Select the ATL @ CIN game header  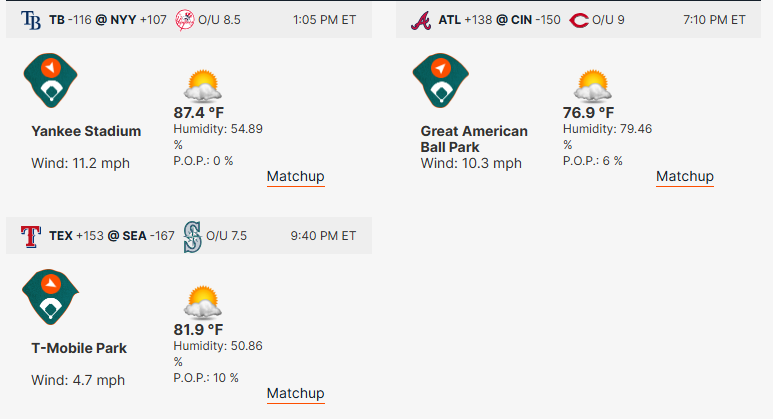578,20
